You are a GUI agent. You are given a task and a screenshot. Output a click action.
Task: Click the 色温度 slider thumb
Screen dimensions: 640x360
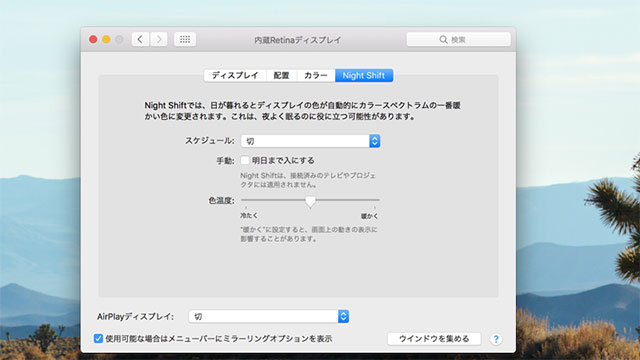click(310, 202)
